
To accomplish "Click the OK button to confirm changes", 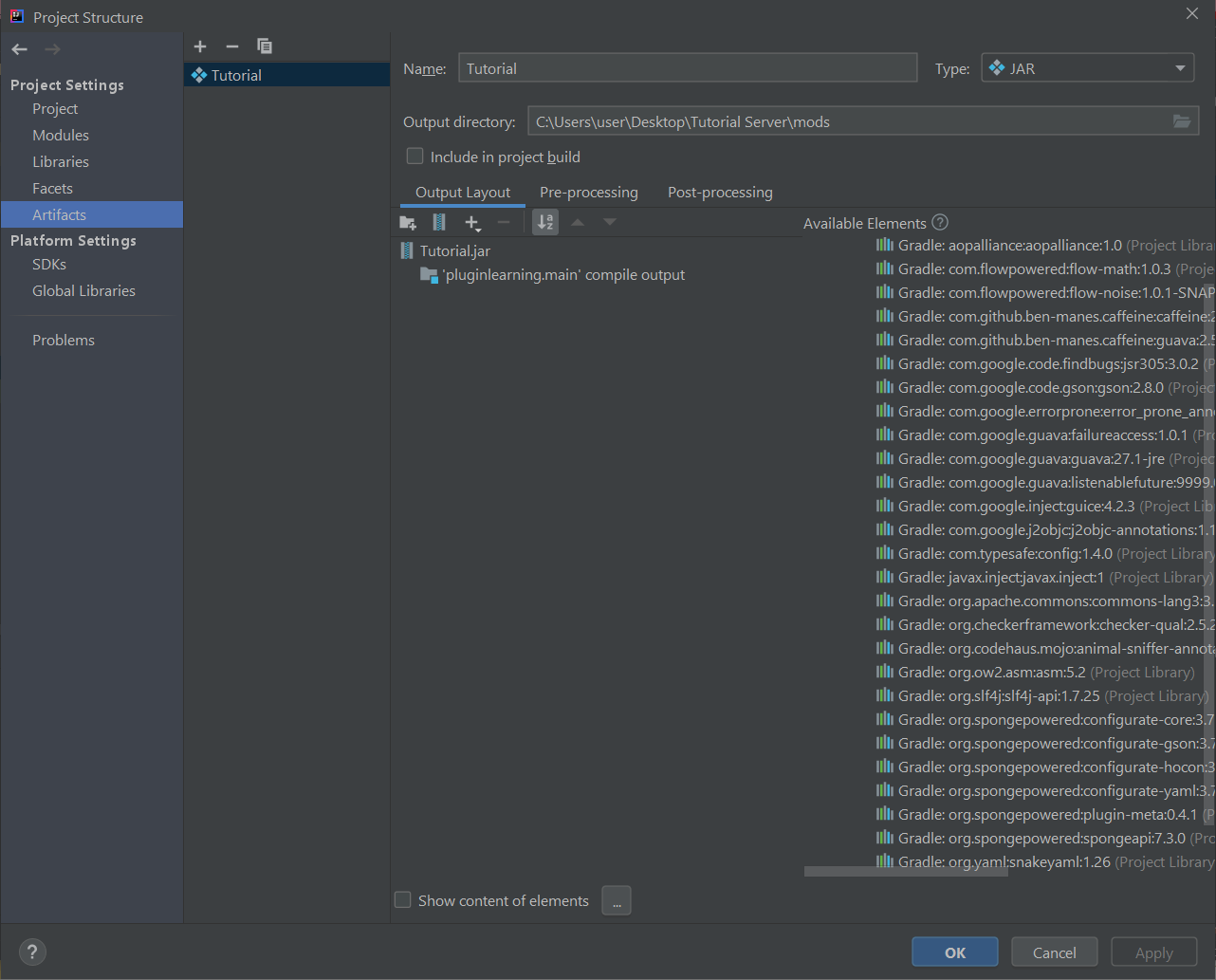I will click(x=954, y=952).
